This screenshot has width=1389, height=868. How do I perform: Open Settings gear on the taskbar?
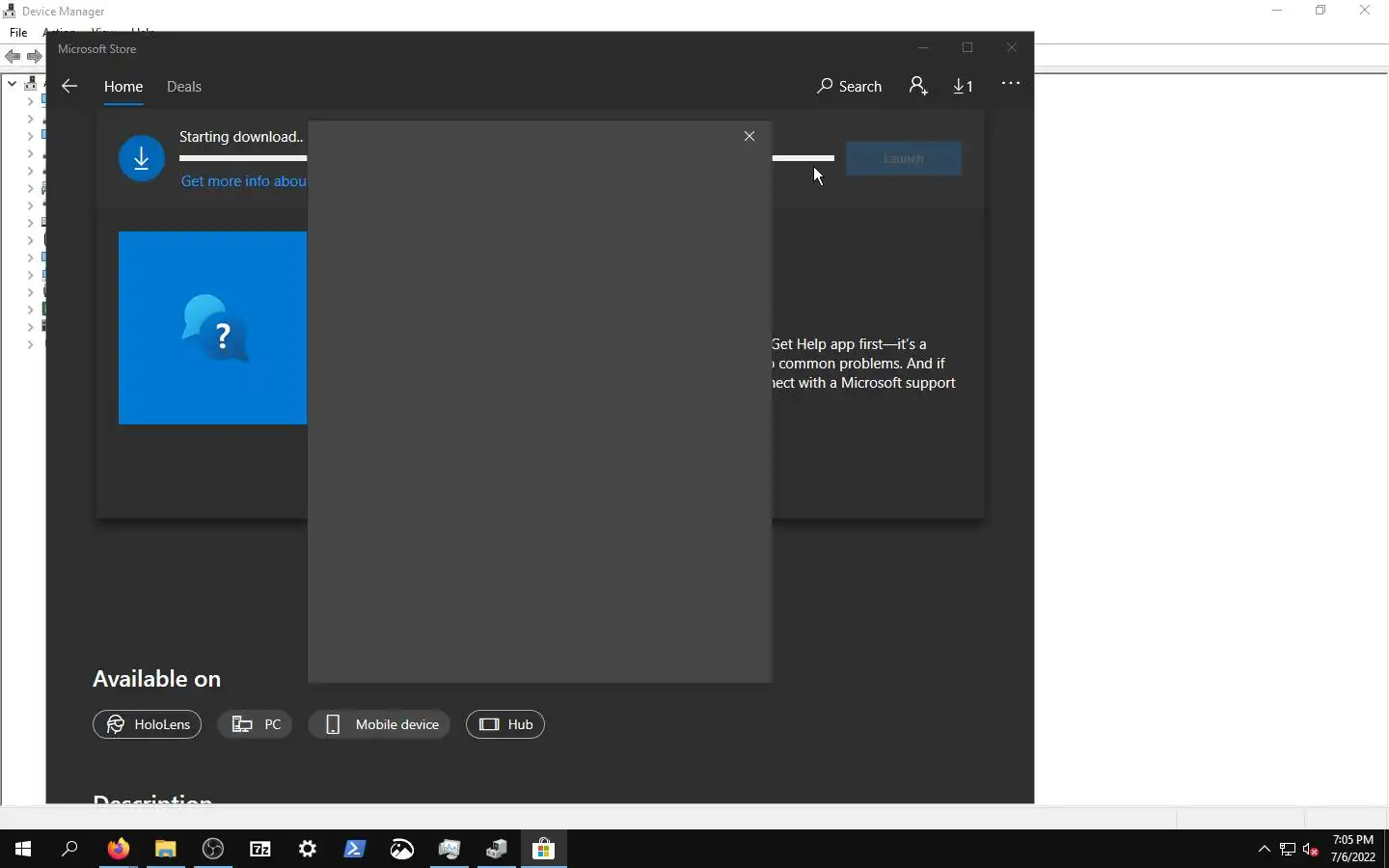[x=308, y=849]
